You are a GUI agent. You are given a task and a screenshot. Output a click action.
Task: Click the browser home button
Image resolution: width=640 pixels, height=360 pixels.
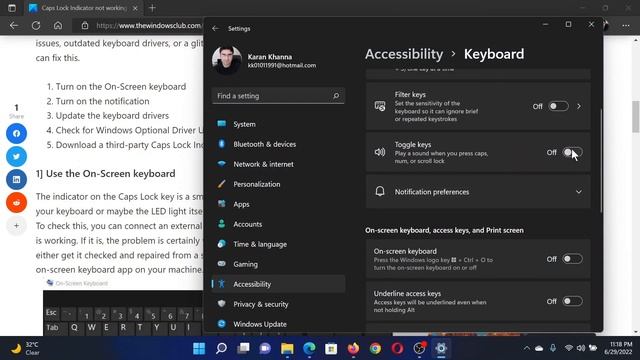[x=58, y=25]
